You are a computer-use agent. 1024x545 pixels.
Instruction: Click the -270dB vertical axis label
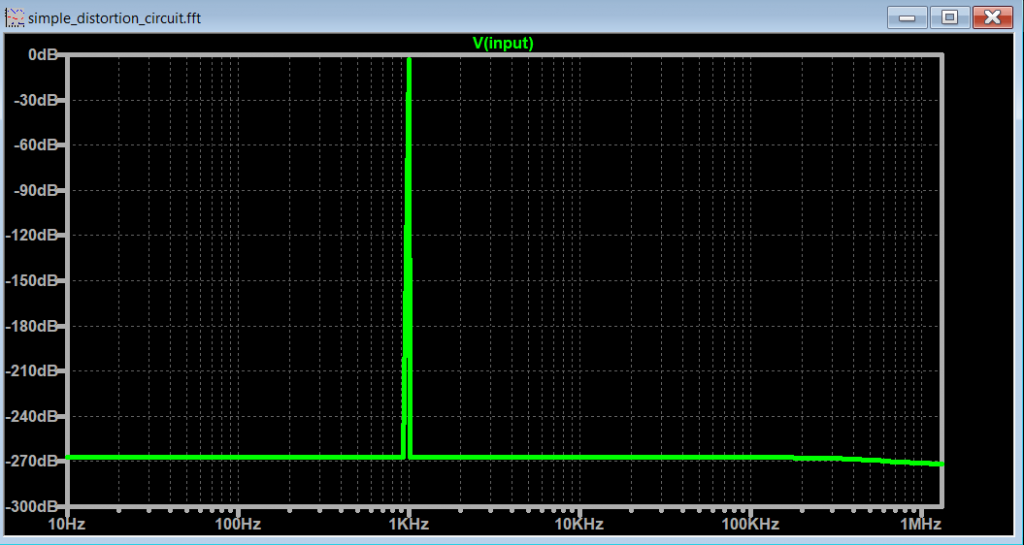(x=35, y=461)
